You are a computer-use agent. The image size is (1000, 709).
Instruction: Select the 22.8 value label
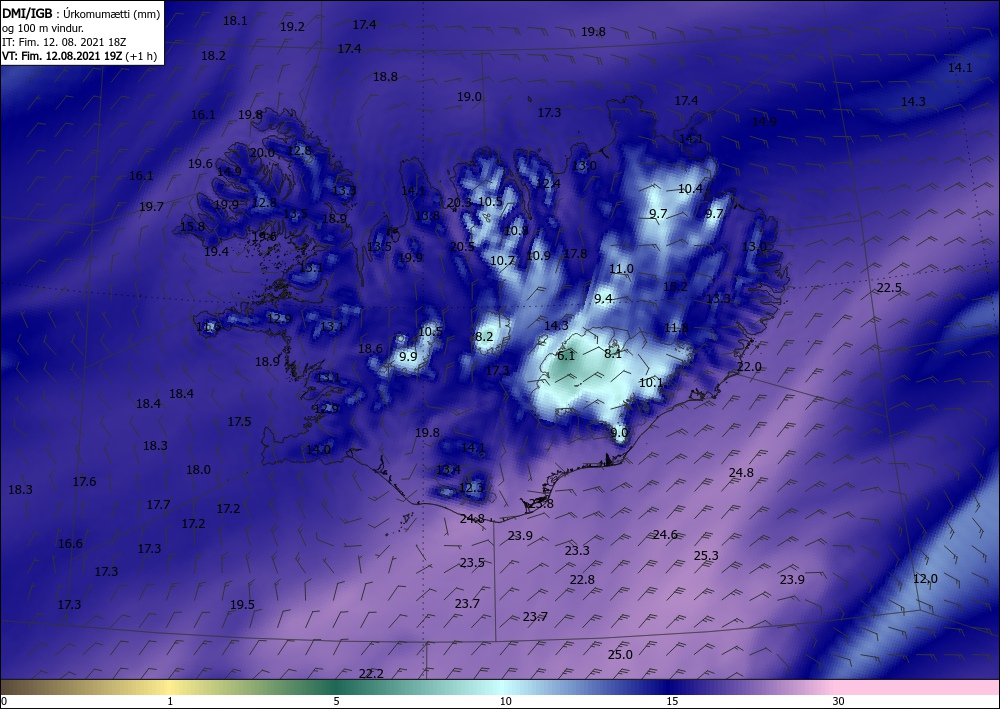coord(582,579)
